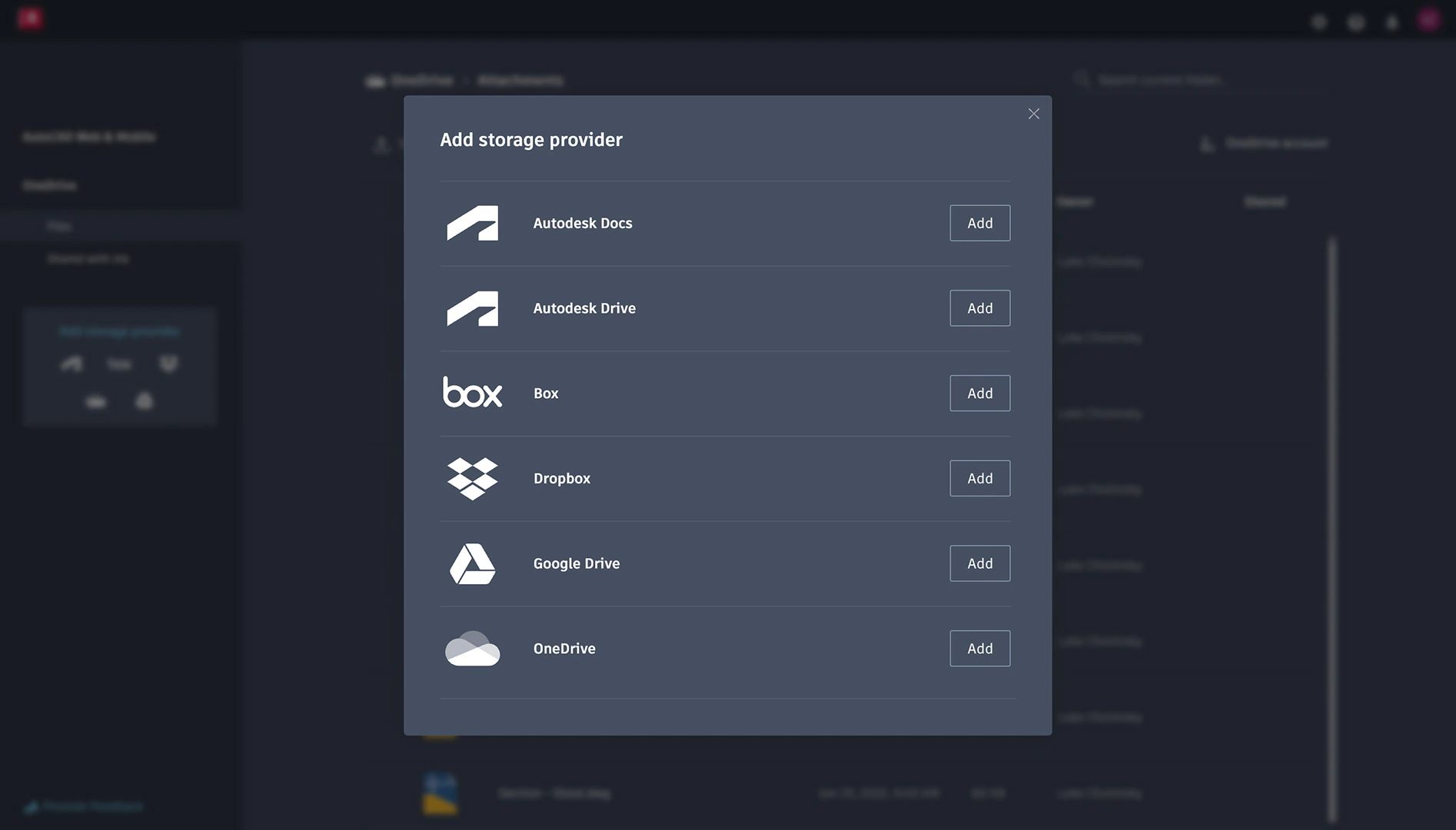Click the OneDrive cloud icon
The width and height of the screenshot is (1456, 830).
click(472, 648)
